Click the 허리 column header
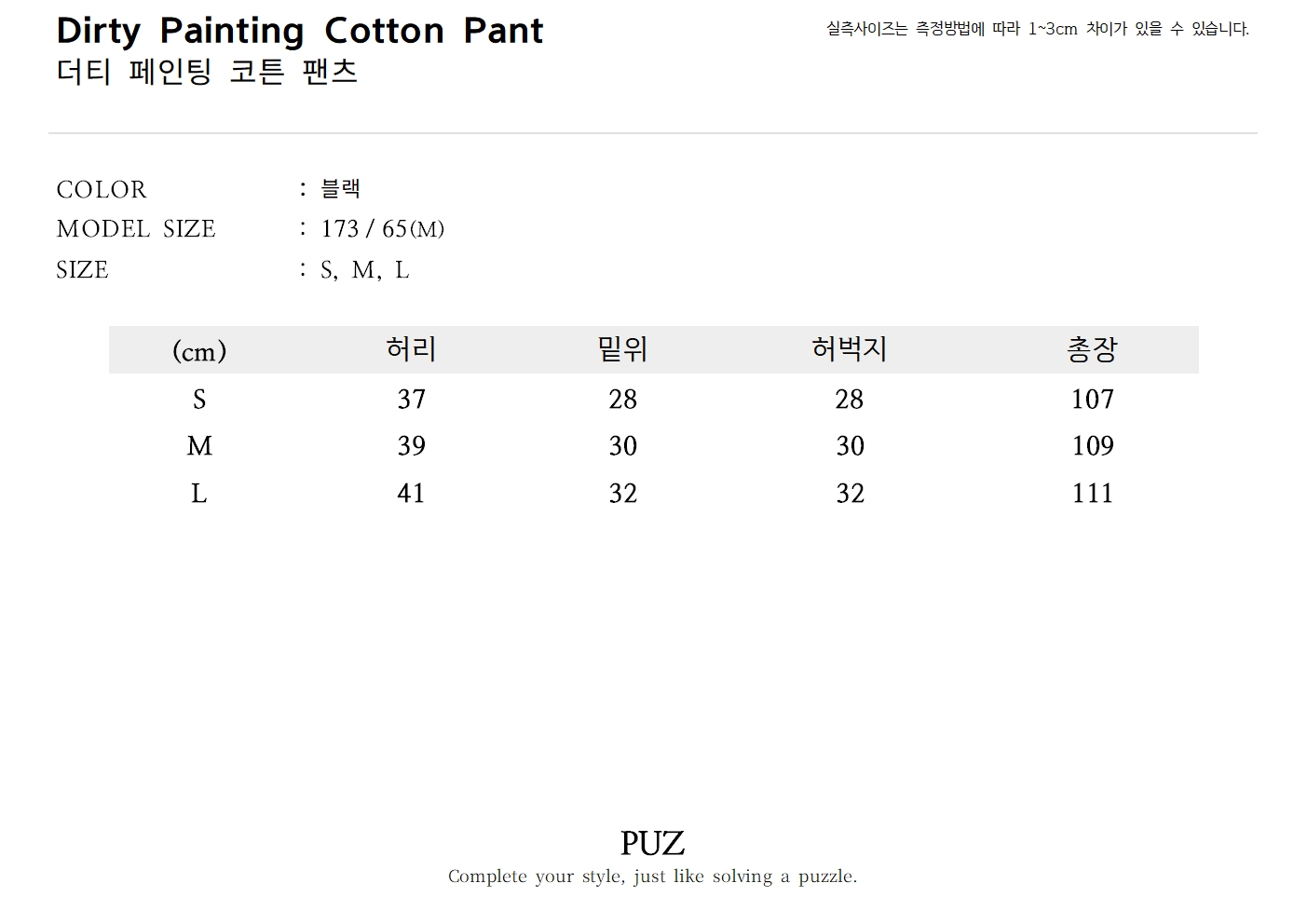 click(411, 349)
